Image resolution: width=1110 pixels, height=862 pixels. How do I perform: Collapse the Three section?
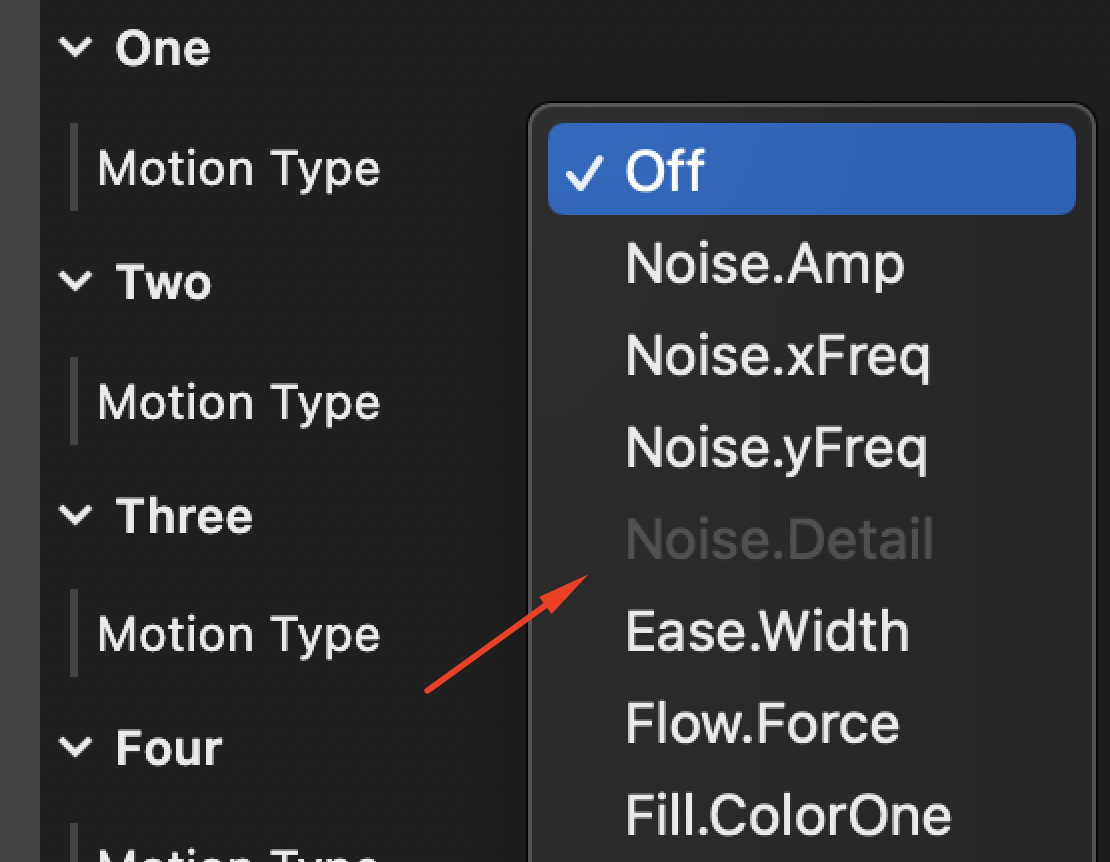point(77,516)
